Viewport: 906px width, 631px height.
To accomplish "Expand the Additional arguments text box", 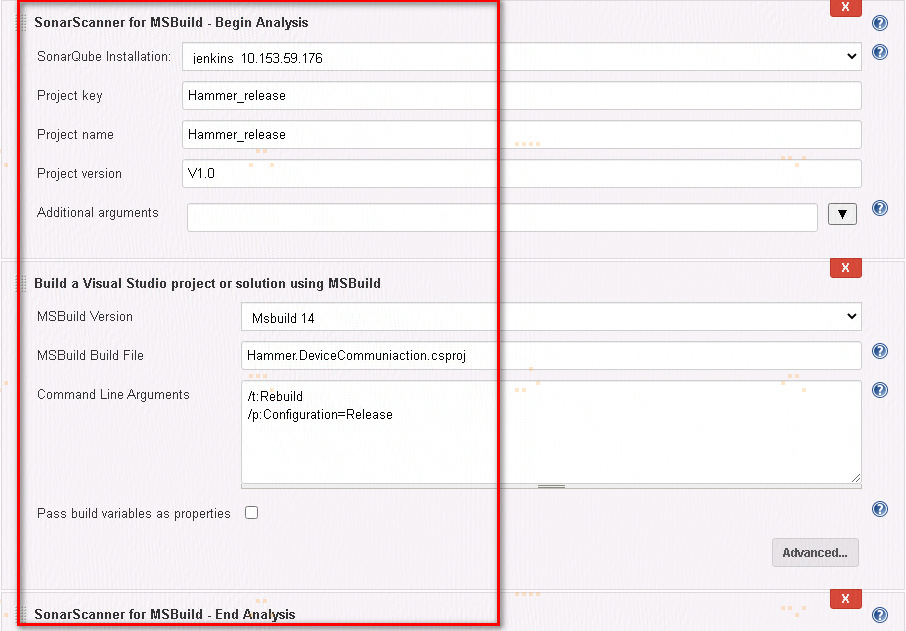I will [x=842, y=214].
